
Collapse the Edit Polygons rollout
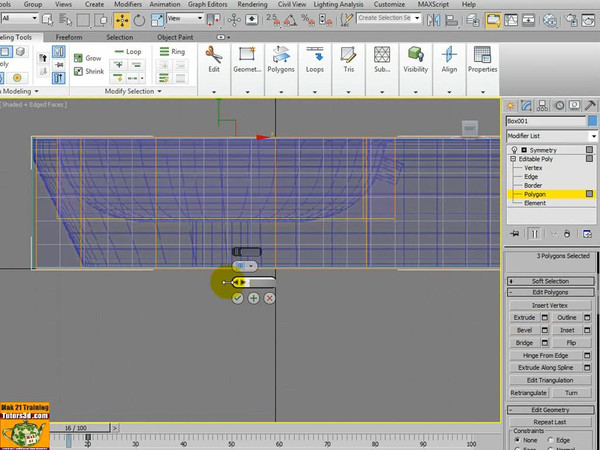(550, 292)
